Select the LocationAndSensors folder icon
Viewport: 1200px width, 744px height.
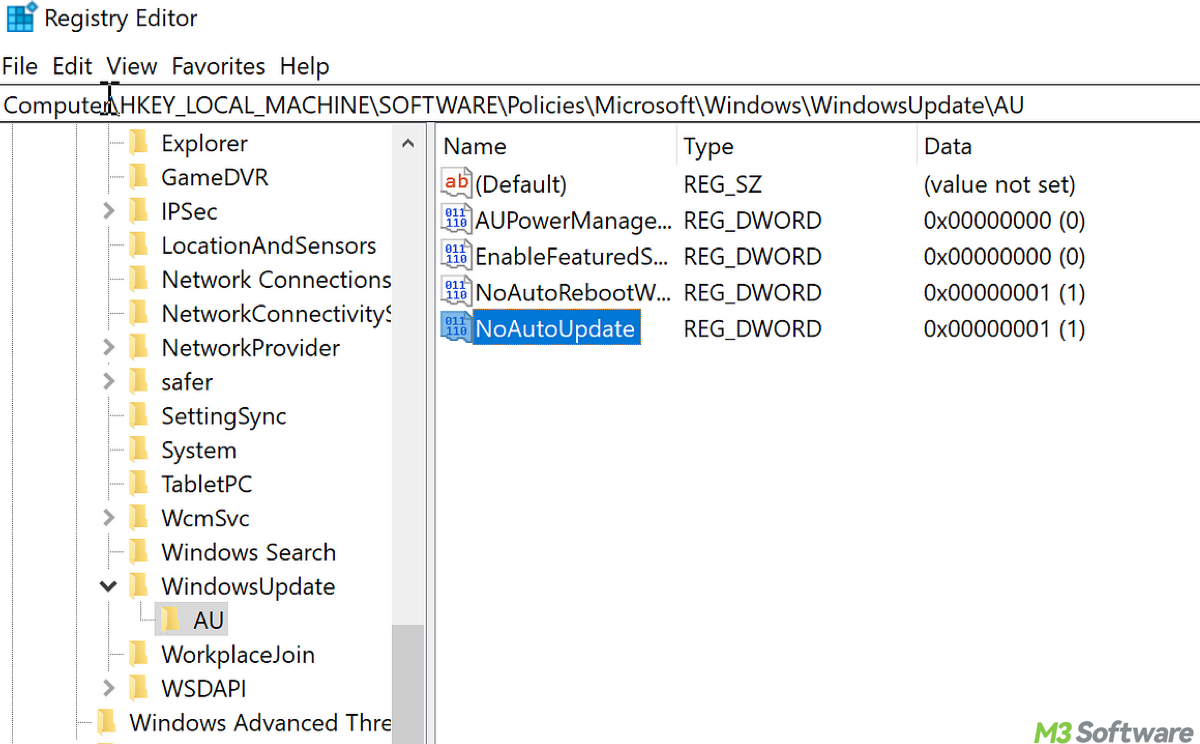(x=139, y=245)
